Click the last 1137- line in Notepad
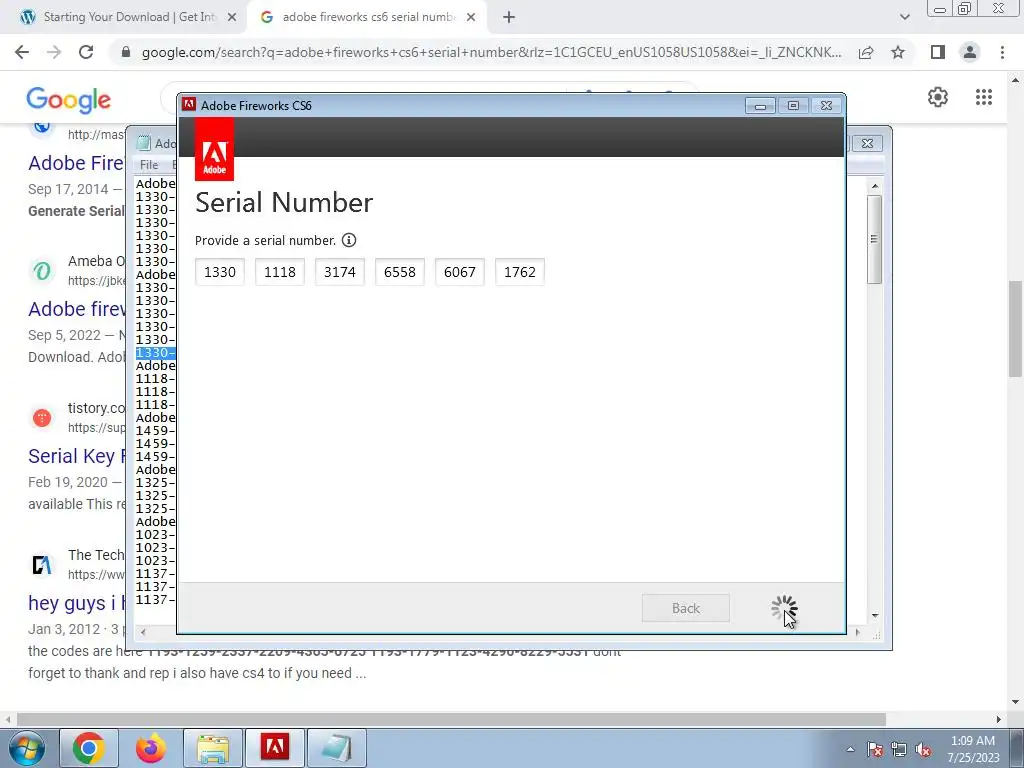The image size is (1024, 768). coord(155,600)
